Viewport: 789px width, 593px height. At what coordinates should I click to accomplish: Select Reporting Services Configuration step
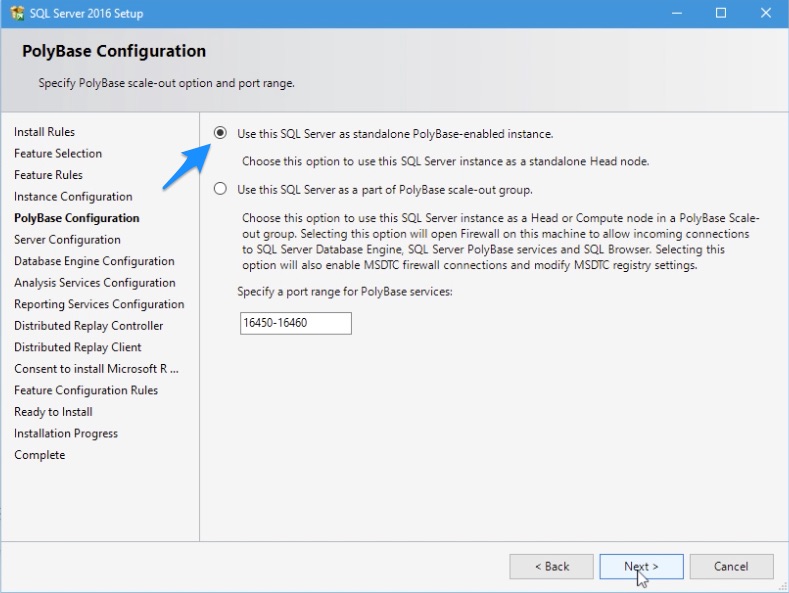click(x=99, y=305)
